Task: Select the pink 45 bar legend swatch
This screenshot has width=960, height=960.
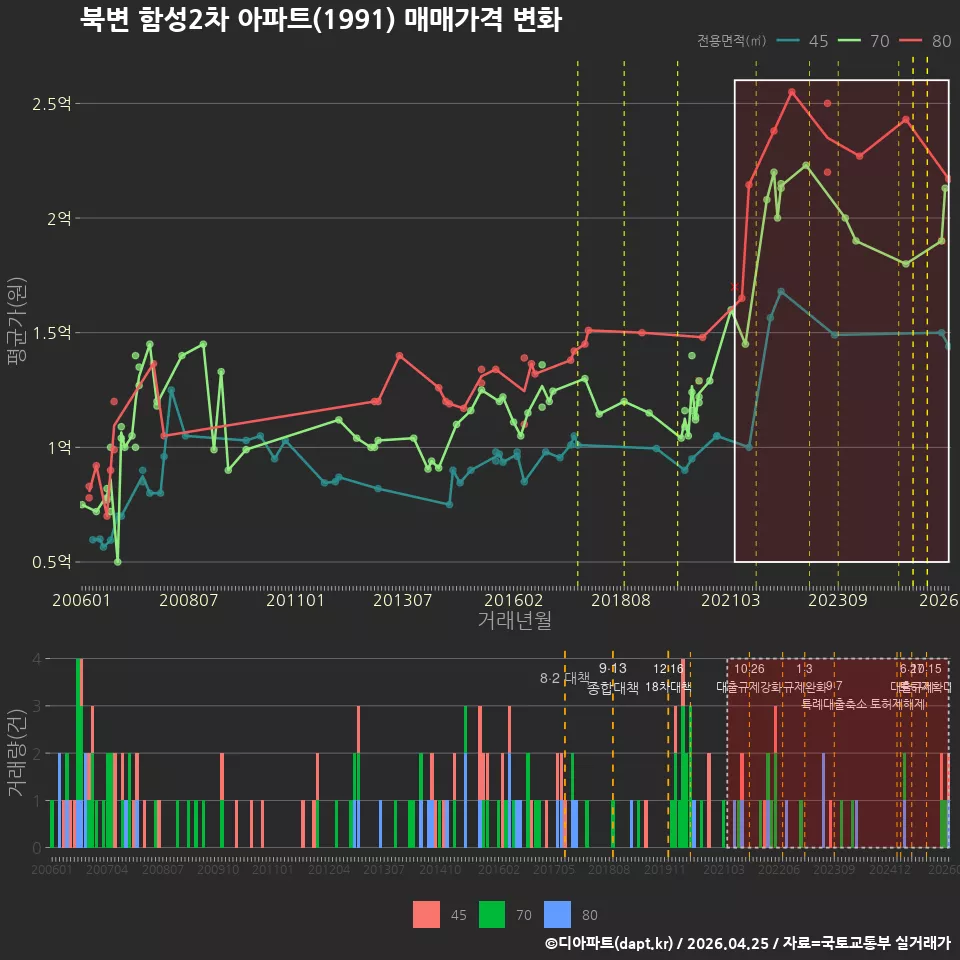Action: pyautogui.click(x=426, y=914)
